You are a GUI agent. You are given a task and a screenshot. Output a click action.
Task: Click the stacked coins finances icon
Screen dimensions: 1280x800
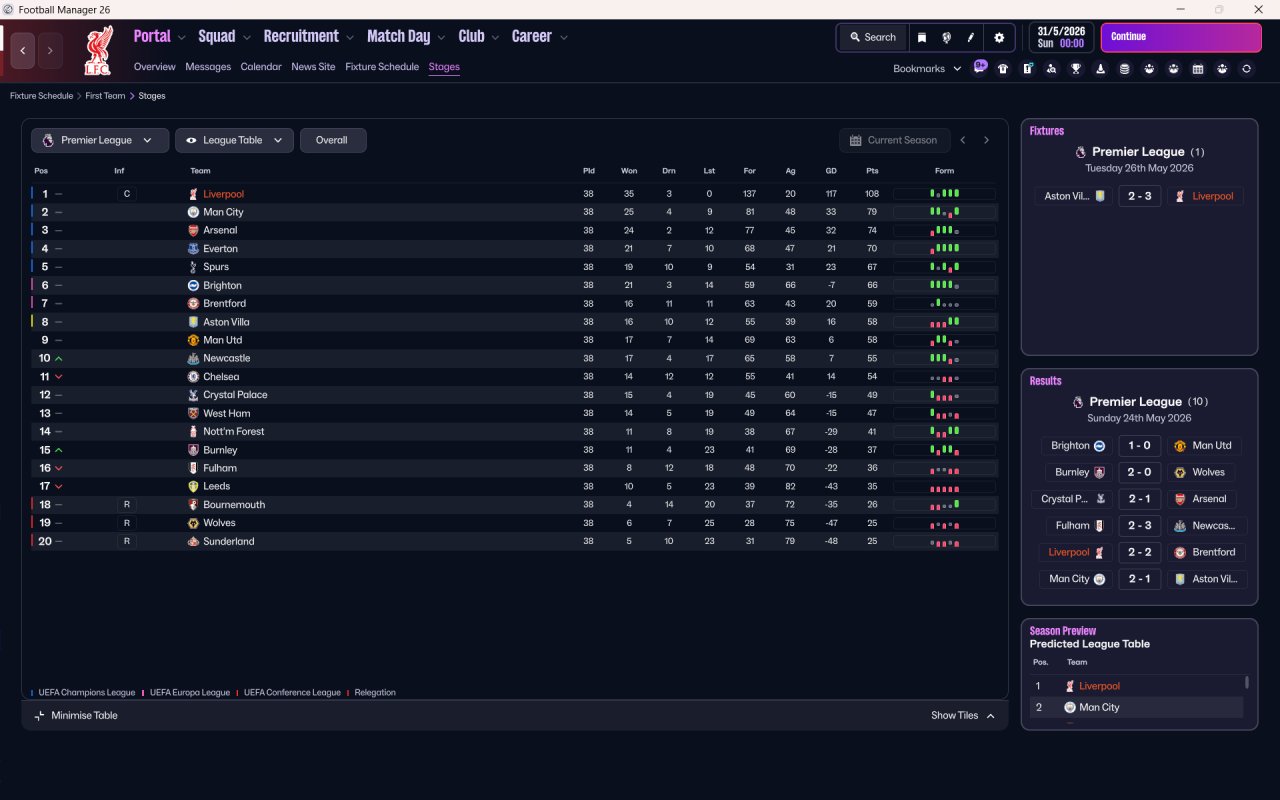coord(1124,69)
